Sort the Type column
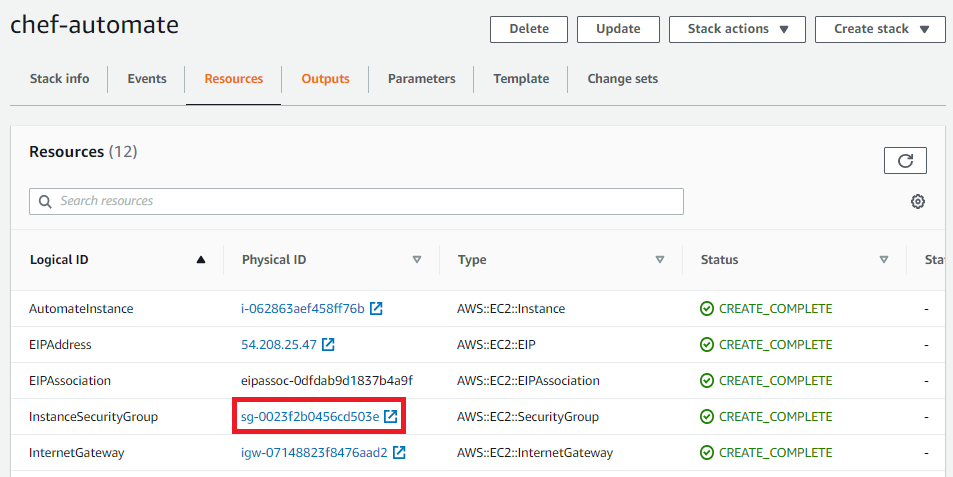This screenshot has height=477, width=953. [x=660, y=260]
